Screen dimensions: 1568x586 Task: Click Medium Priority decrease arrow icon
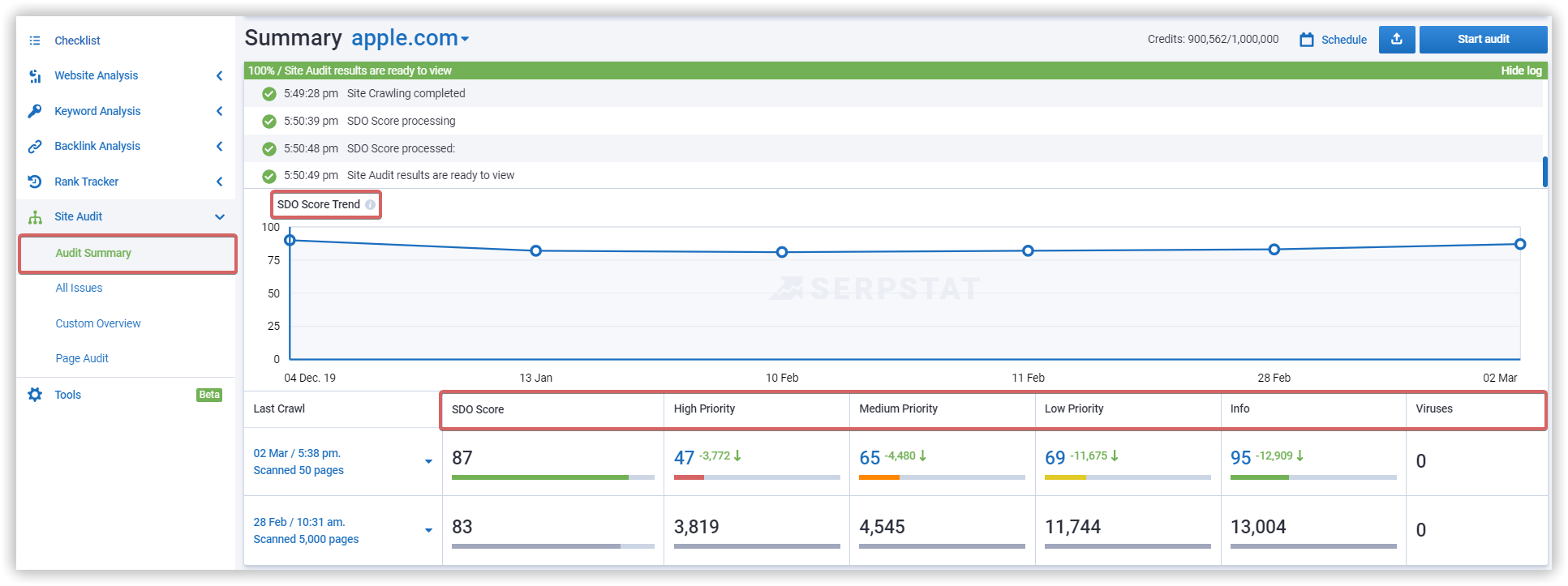[922, 456]
